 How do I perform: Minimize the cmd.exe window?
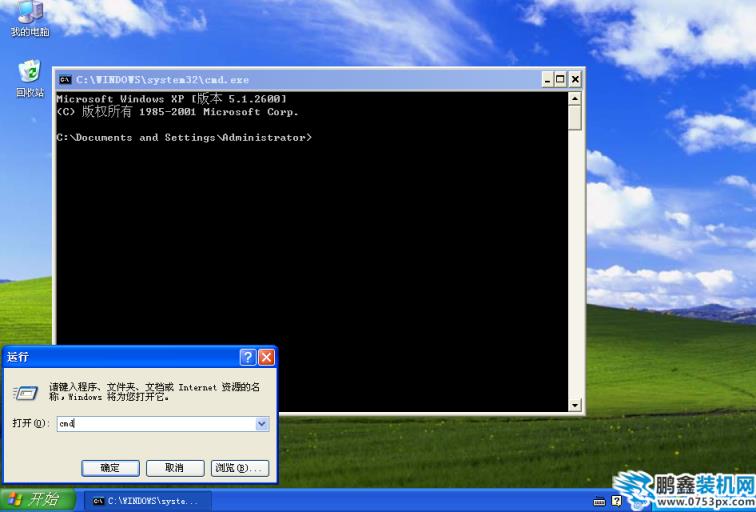[x=547, y=79]
